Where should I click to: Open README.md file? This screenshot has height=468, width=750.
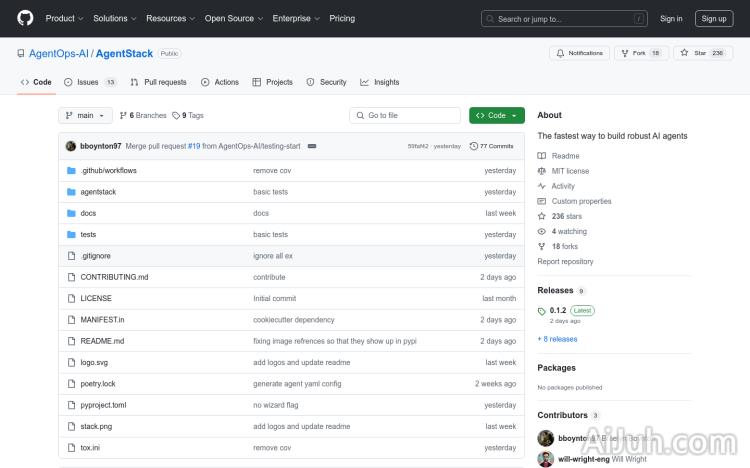(102, 341)
